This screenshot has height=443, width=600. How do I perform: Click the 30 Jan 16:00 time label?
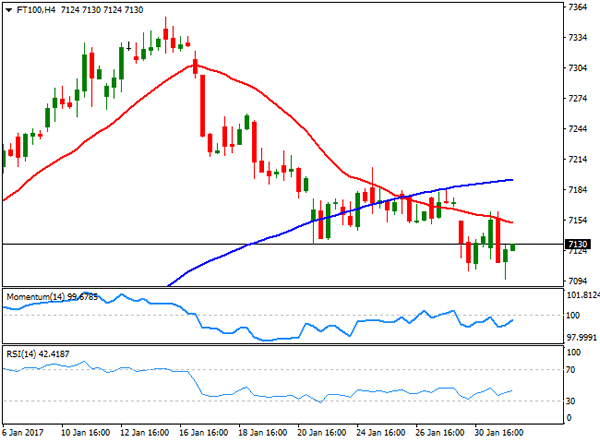499,433
